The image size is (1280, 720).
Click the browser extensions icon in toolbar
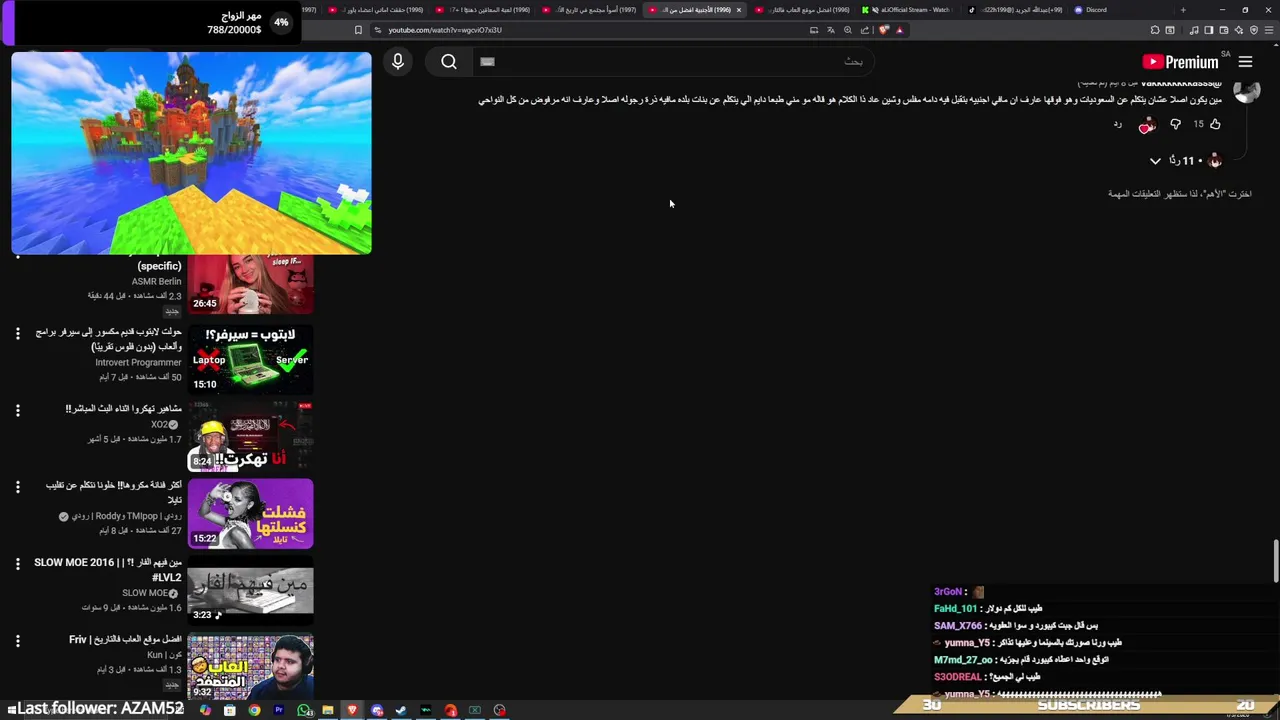click(1155, 30)
